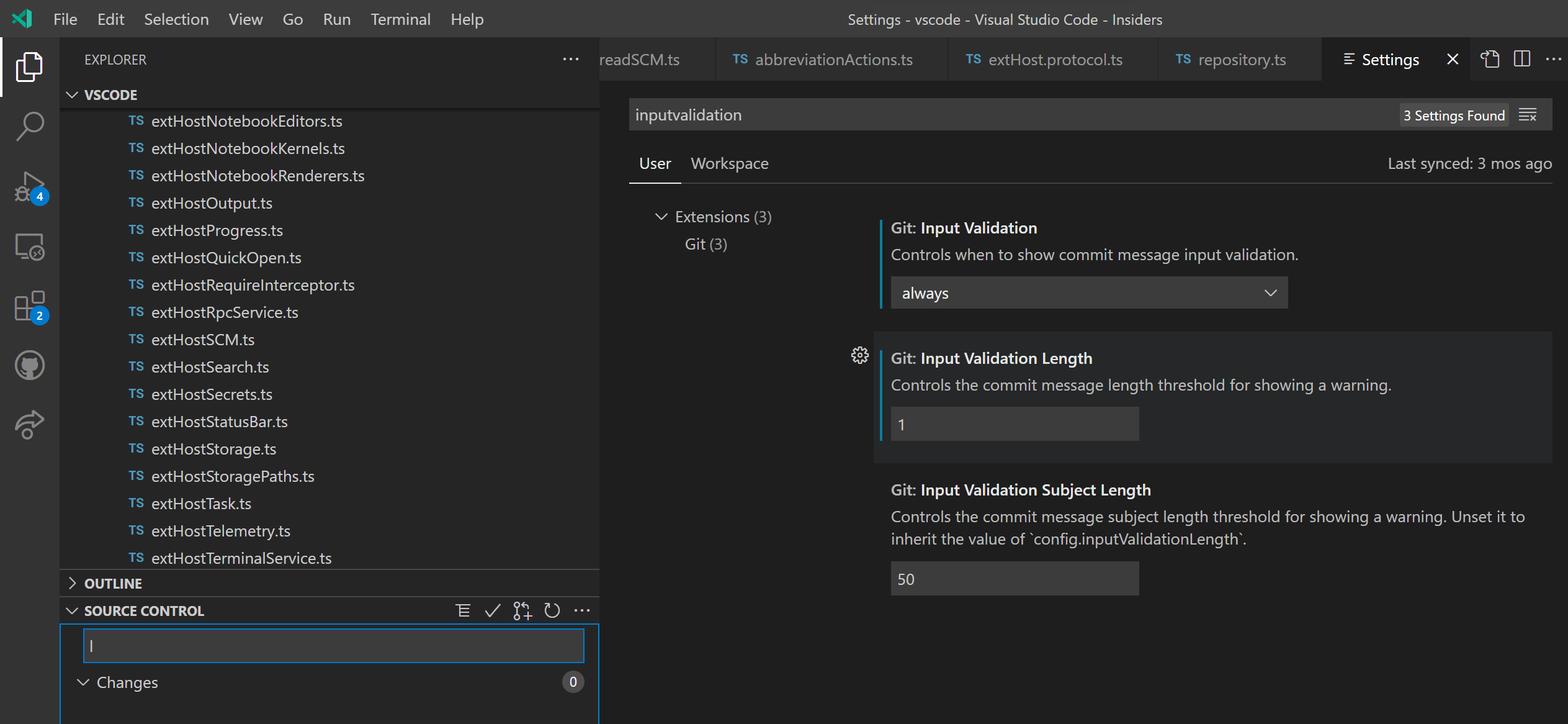Open the Git Input Validation dropdown
1568x724 pixels.
1088,292
